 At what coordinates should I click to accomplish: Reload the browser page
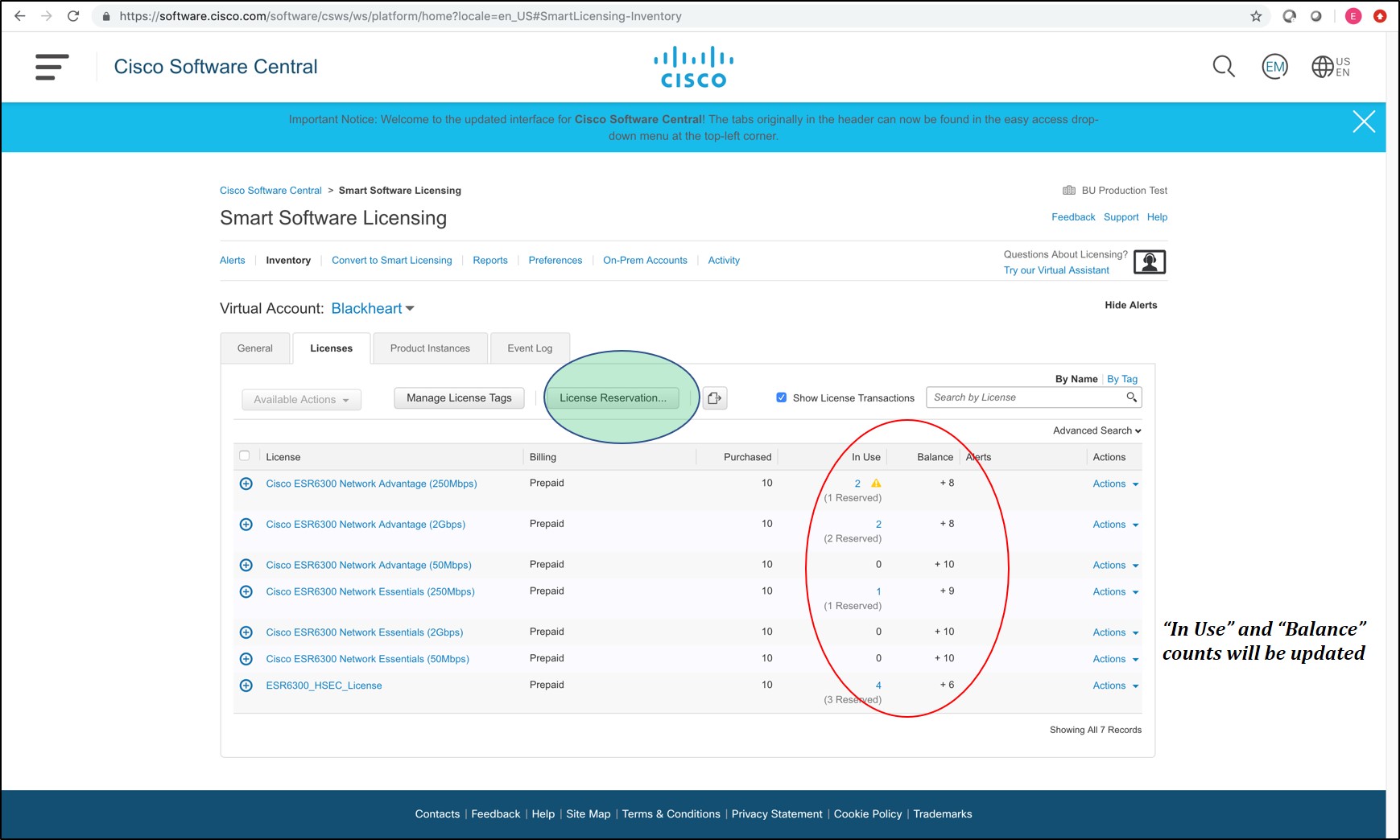coord(73,16)
